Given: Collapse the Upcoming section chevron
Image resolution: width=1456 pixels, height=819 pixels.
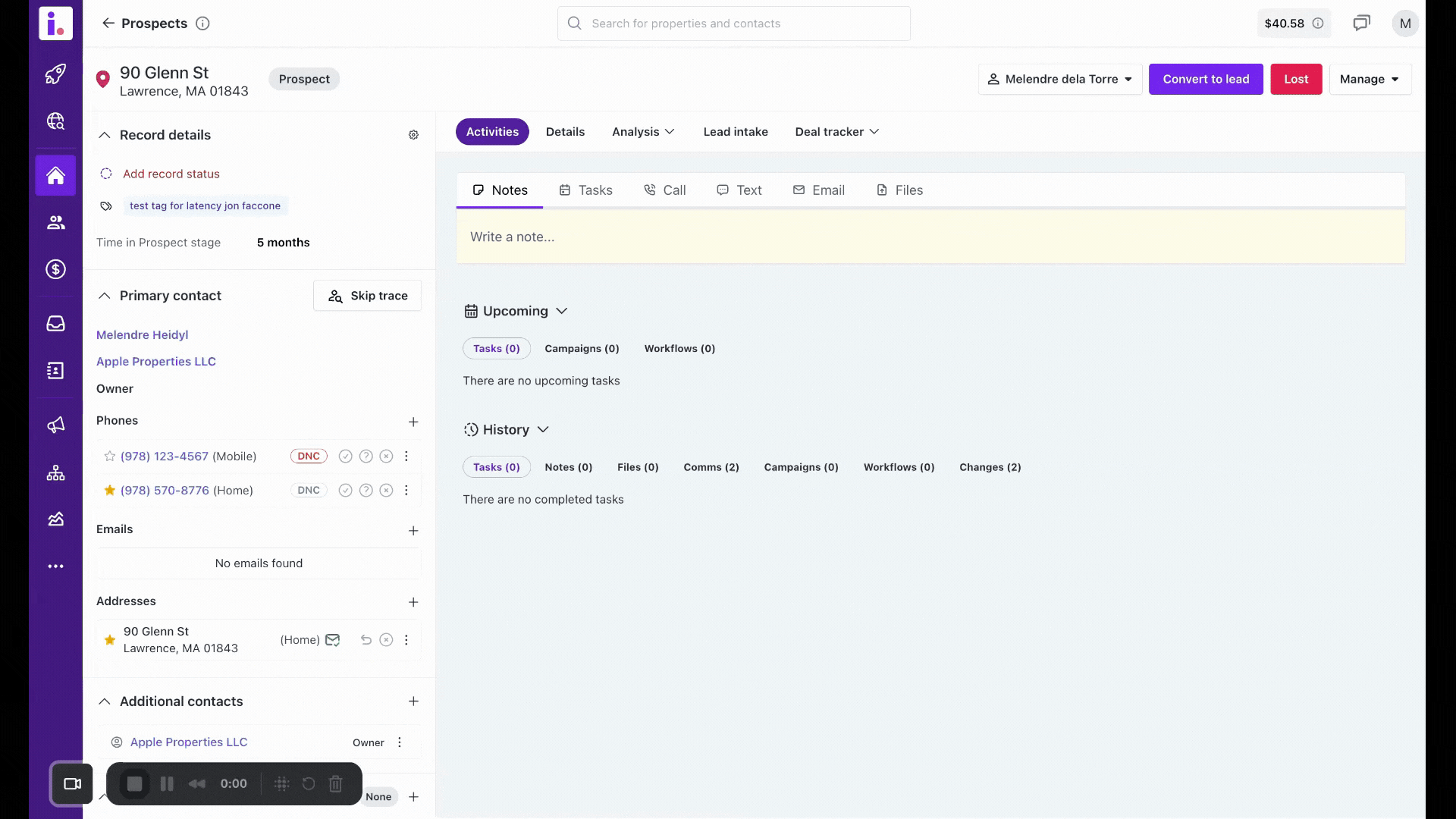Looking at the screenshot, I should click(562, 311).
